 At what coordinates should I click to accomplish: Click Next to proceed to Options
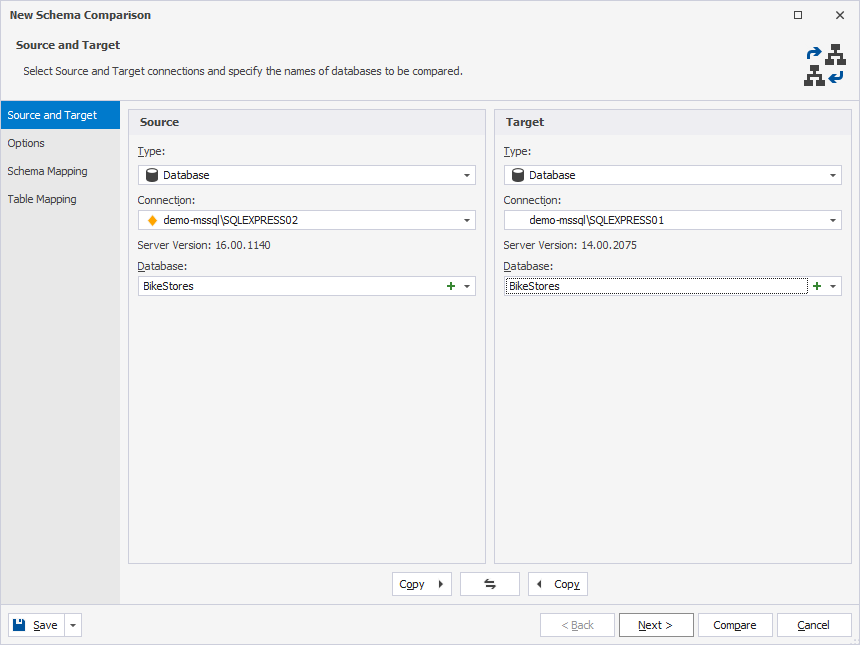[656, 624]
